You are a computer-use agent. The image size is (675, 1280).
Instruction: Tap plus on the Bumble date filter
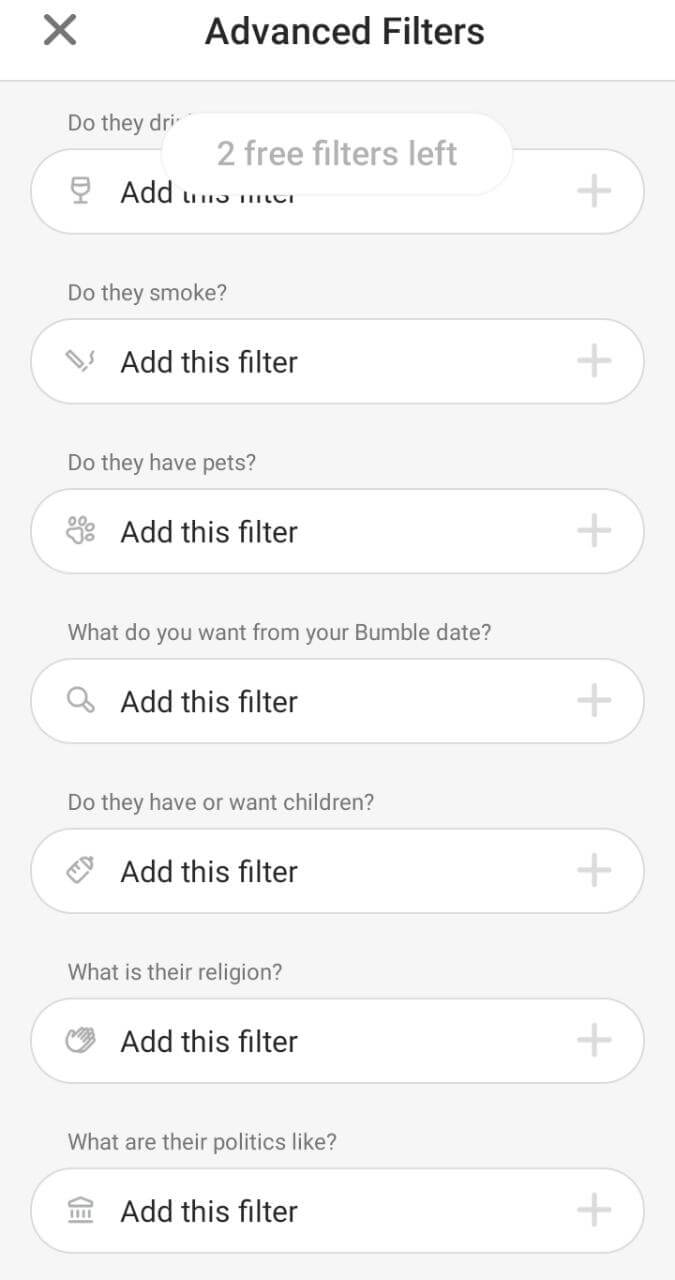(x=594, y=701)
